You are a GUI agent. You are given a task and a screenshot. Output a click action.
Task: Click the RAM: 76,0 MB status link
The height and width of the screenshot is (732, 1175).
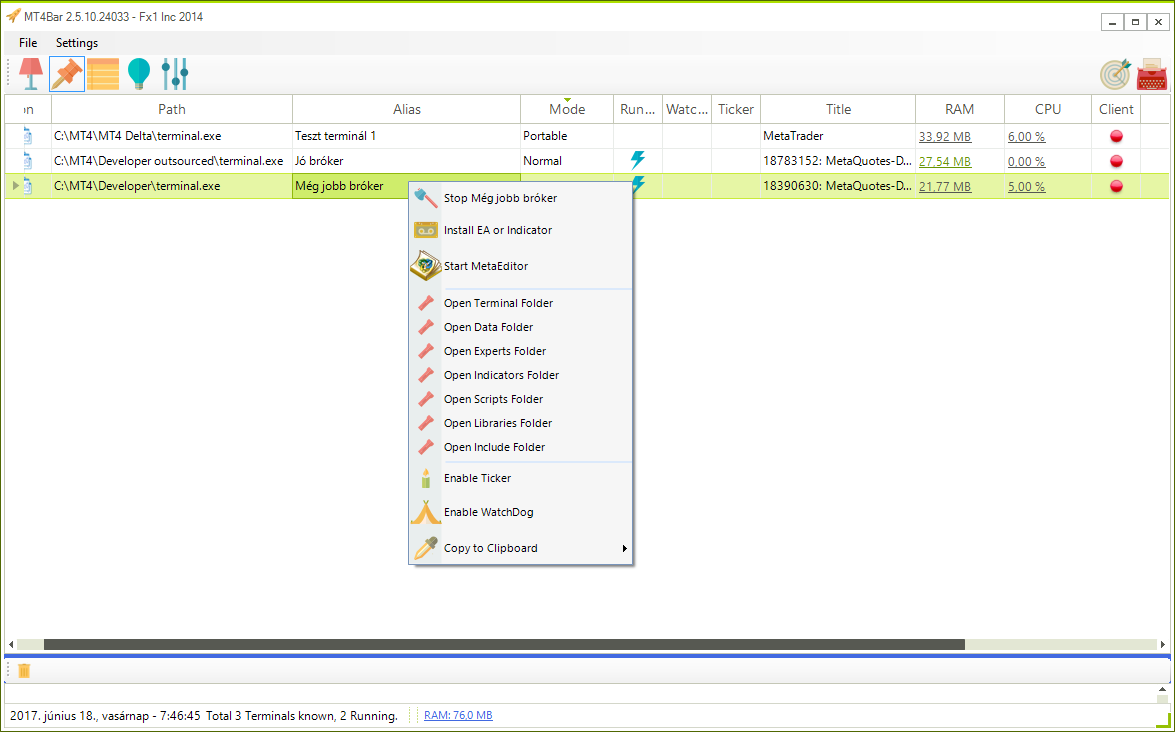(x=458, y=715)
